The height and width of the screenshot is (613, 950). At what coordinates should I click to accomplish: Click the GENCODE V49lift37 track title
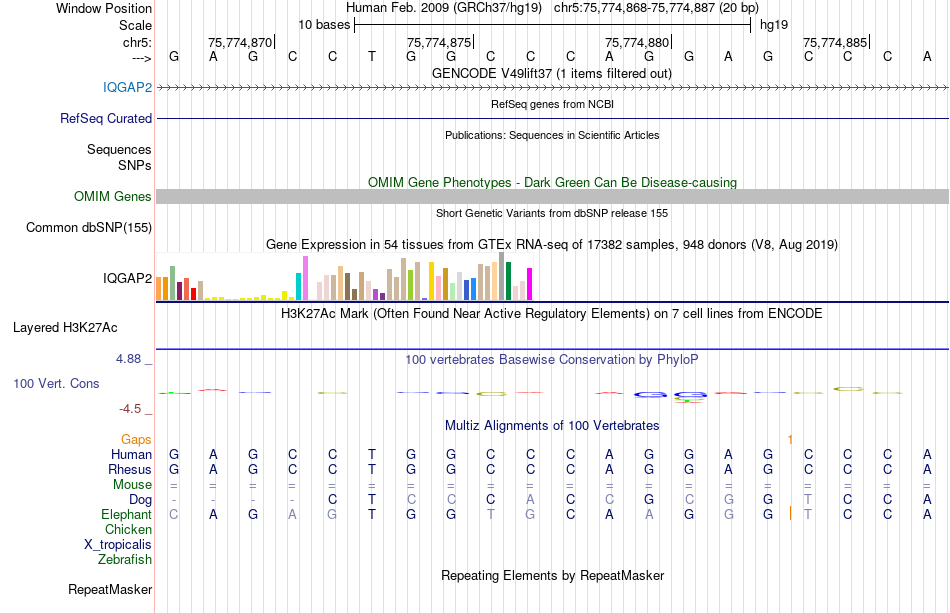[552, 73]
